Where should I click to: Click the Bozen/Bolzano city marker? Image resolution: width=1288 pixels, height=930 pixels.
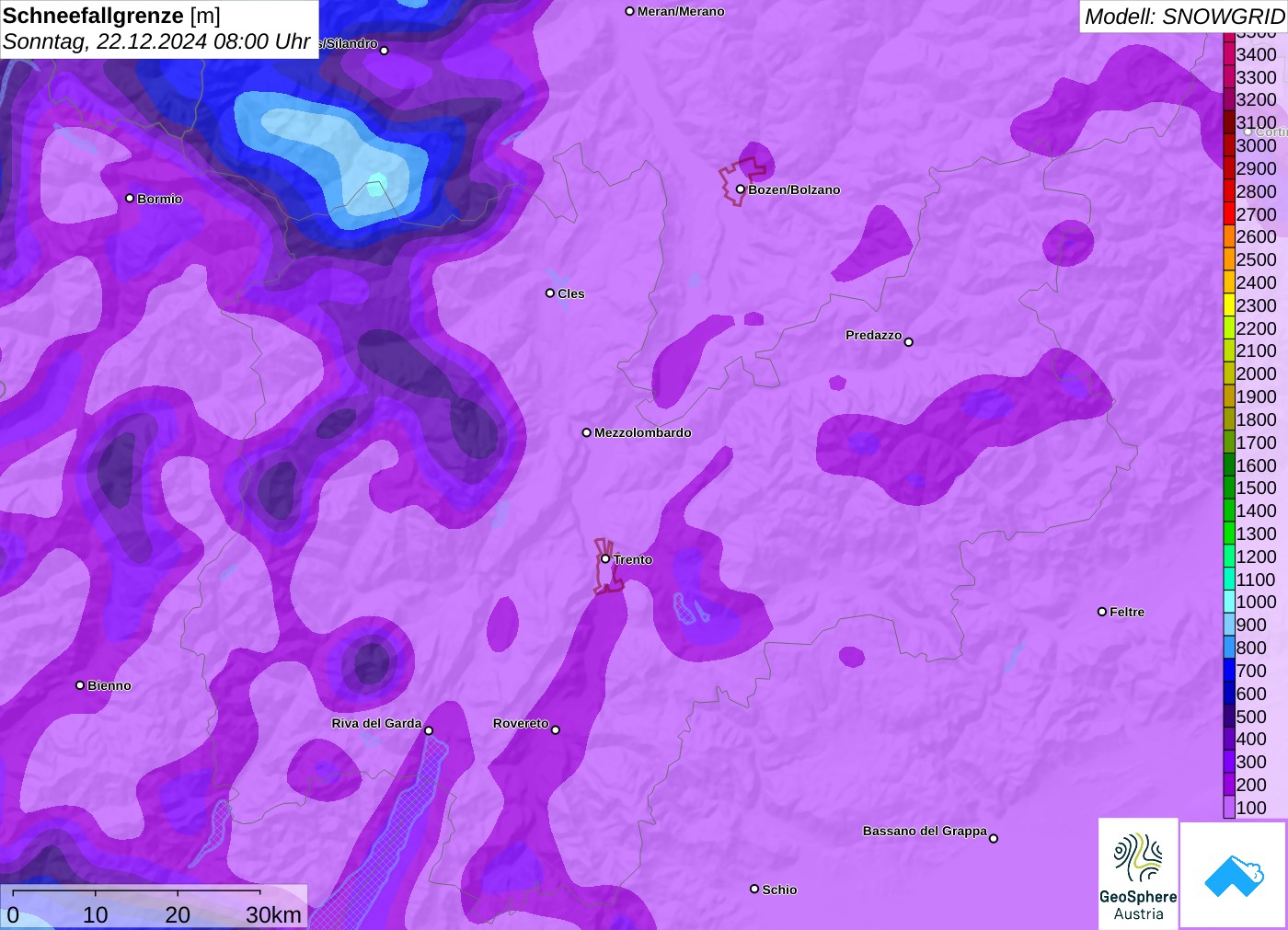[x=740, y=189]
